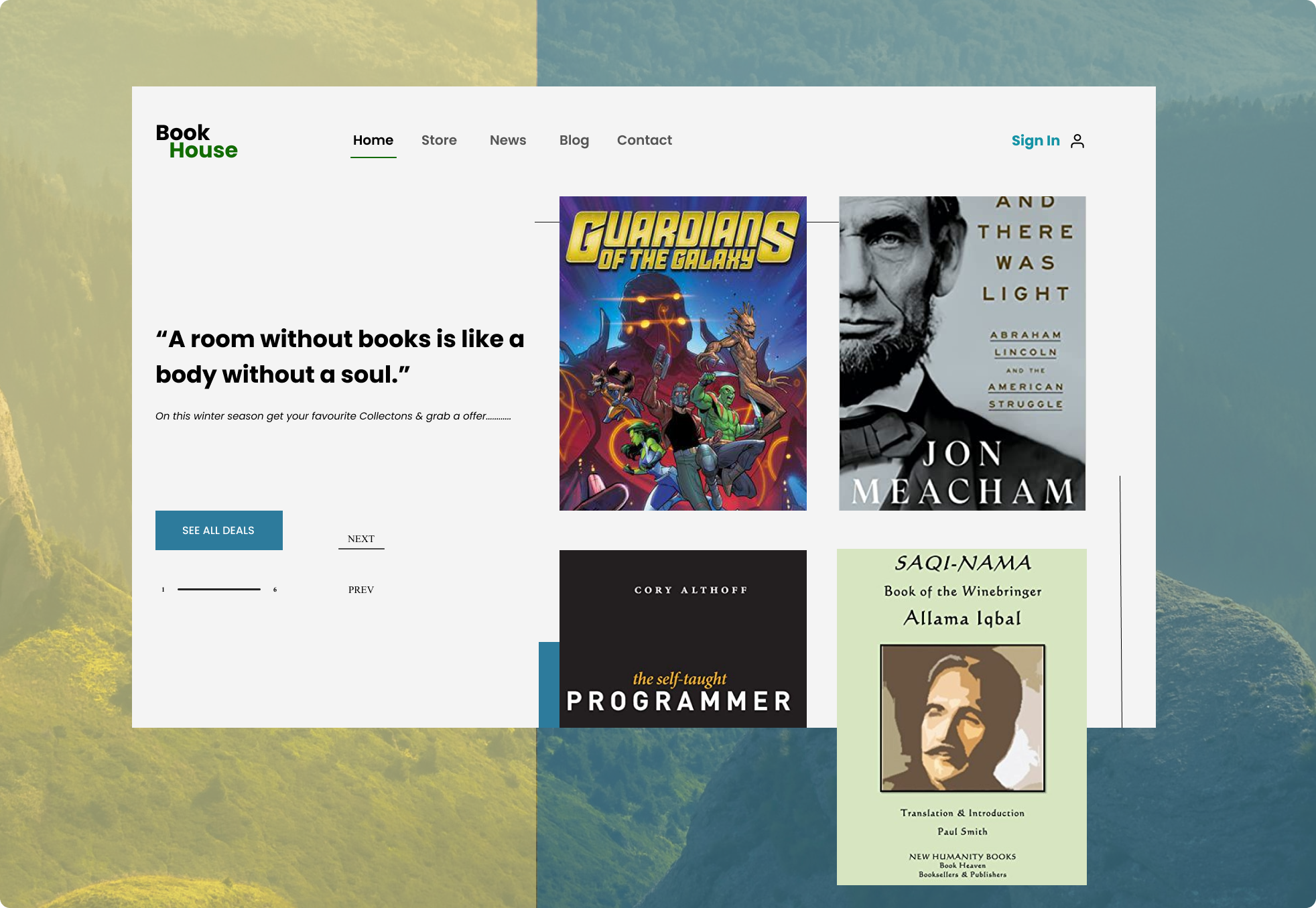The image size is (1316, 908).
Task: Click the slide progress bar
Action: coord(219,589)
